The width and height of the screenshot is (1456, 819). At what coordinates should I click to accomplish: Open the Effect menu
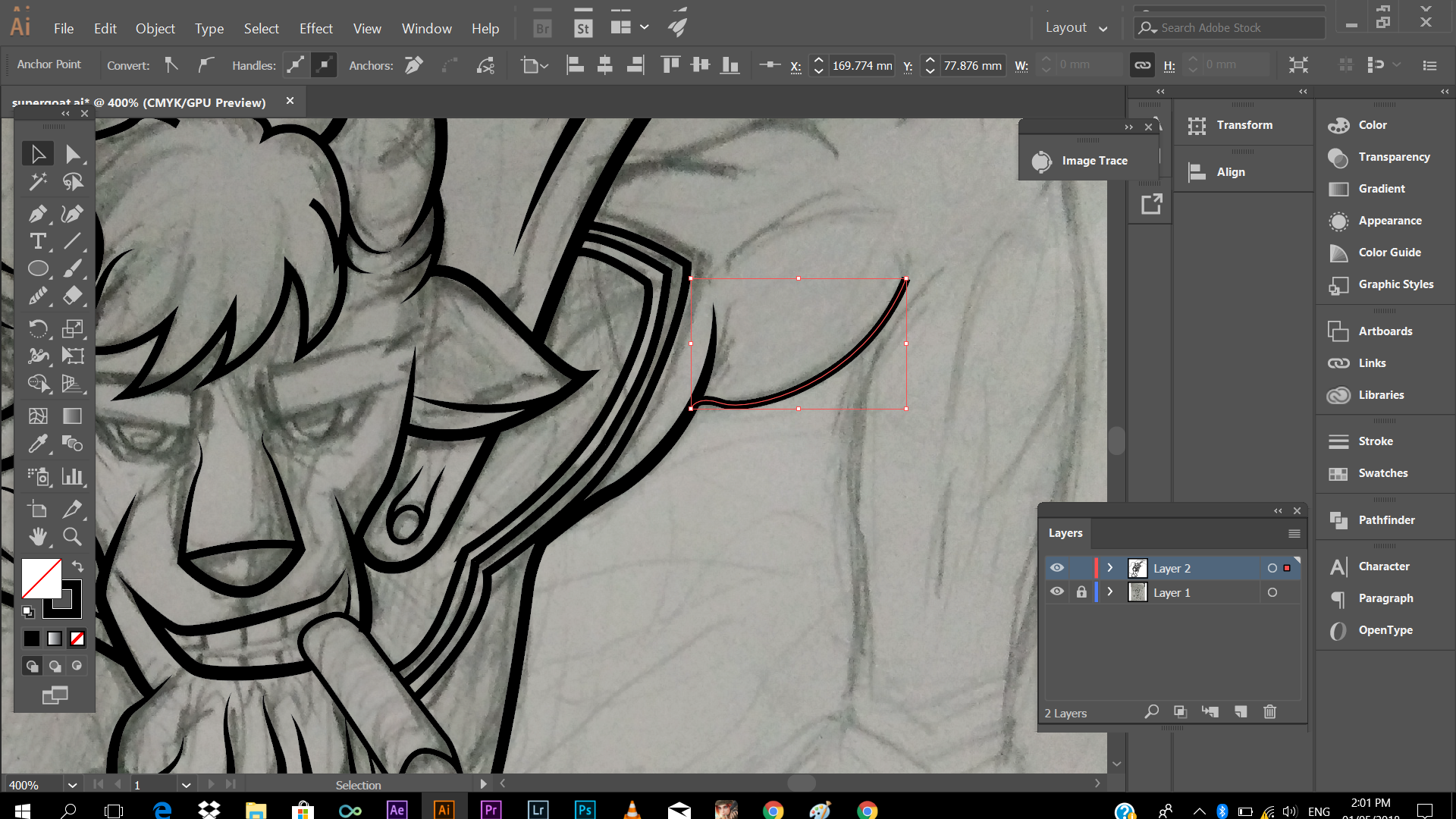(315, 28)
